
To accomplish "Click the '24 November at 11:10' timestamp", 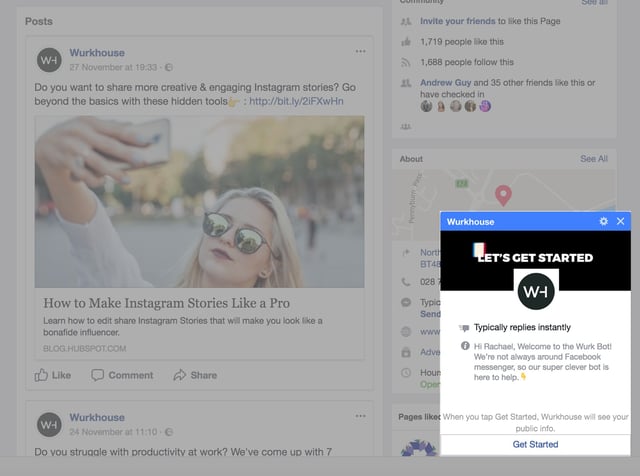I will [x=113, y=432].
